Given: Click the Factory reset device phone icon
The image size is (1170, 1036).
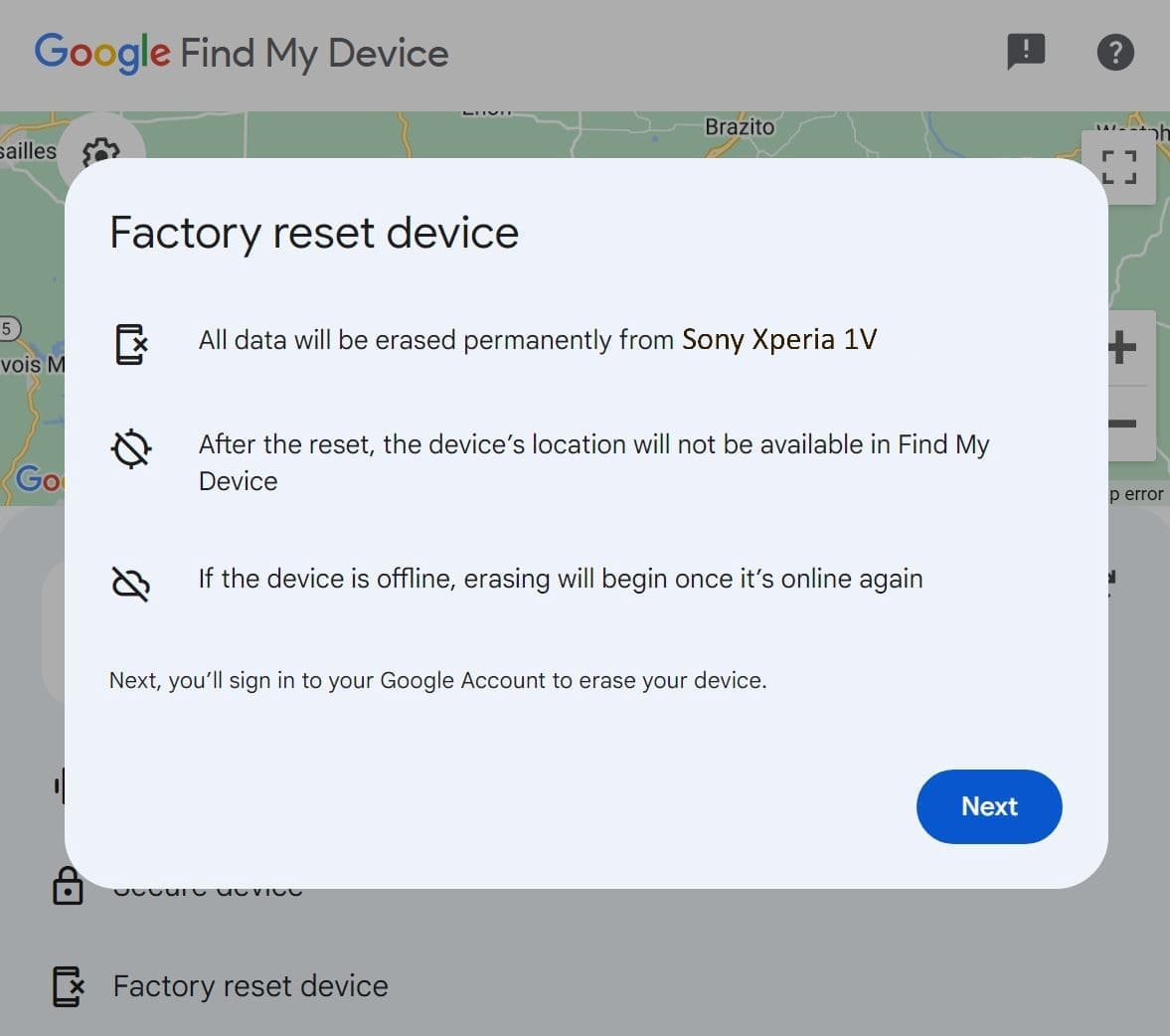Looking at the screenshot, I should [68, 986].
